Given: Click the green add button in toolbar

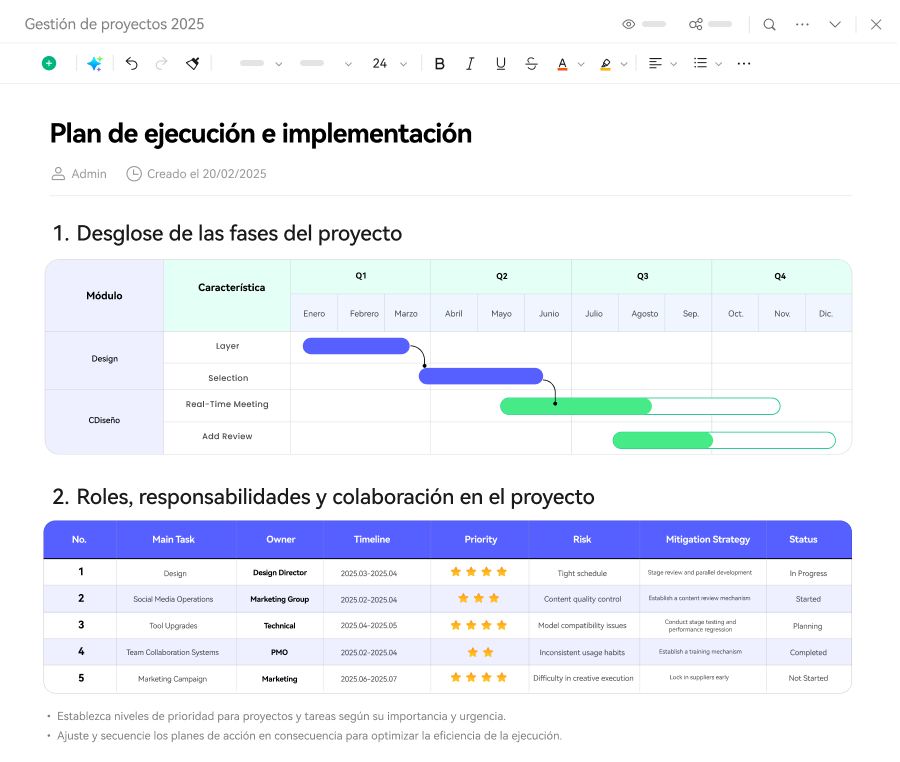Looking at the screenshot, I should pyautogui.click(x=49, y=63).
